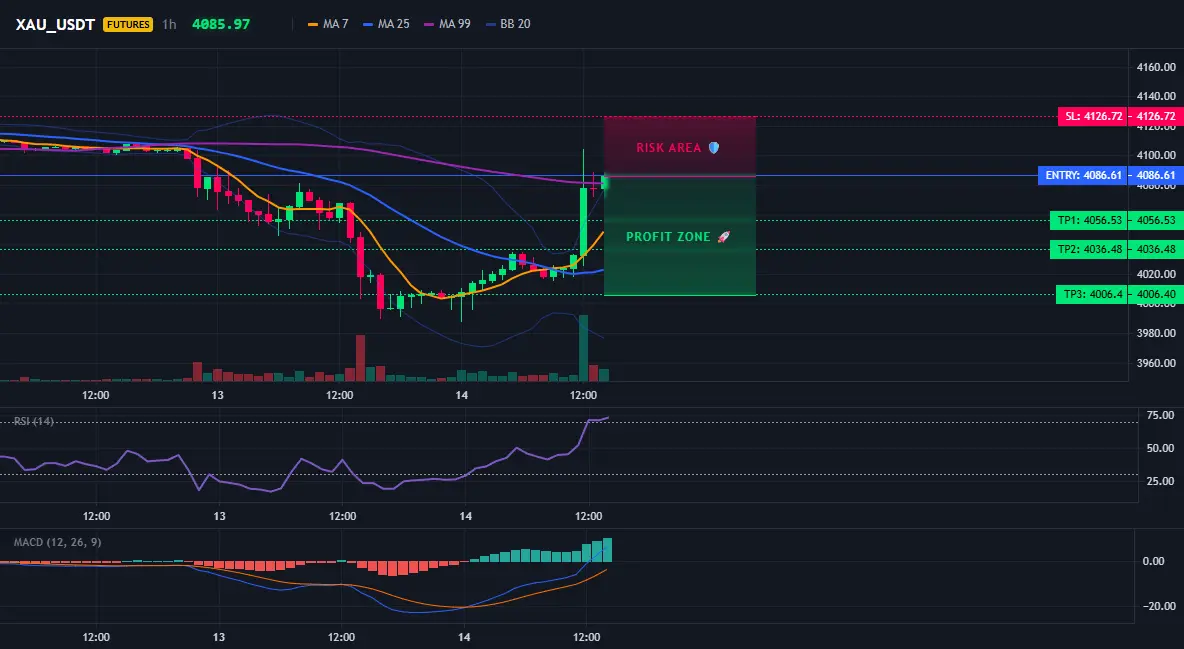The image size is (1184, 649).
Task: Click the TP1: 4056.53 label
Action: (1088, 221)
